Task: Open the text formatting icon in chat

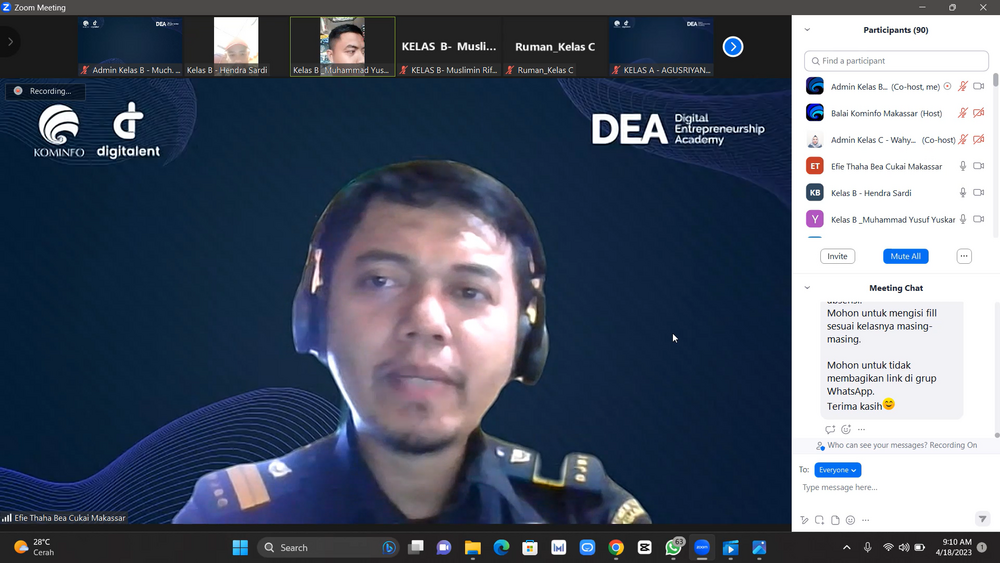Action: coord(804,520)
